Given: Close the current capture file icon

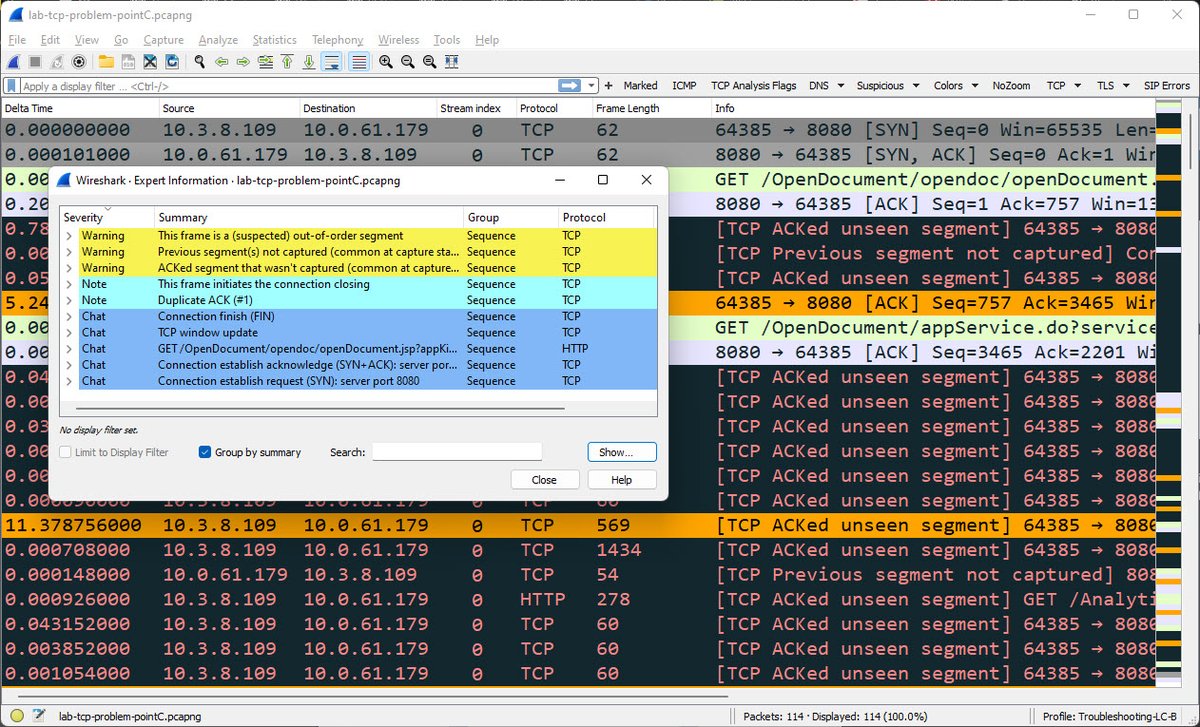Looking at the screenshot, I should tap(150, 62).
